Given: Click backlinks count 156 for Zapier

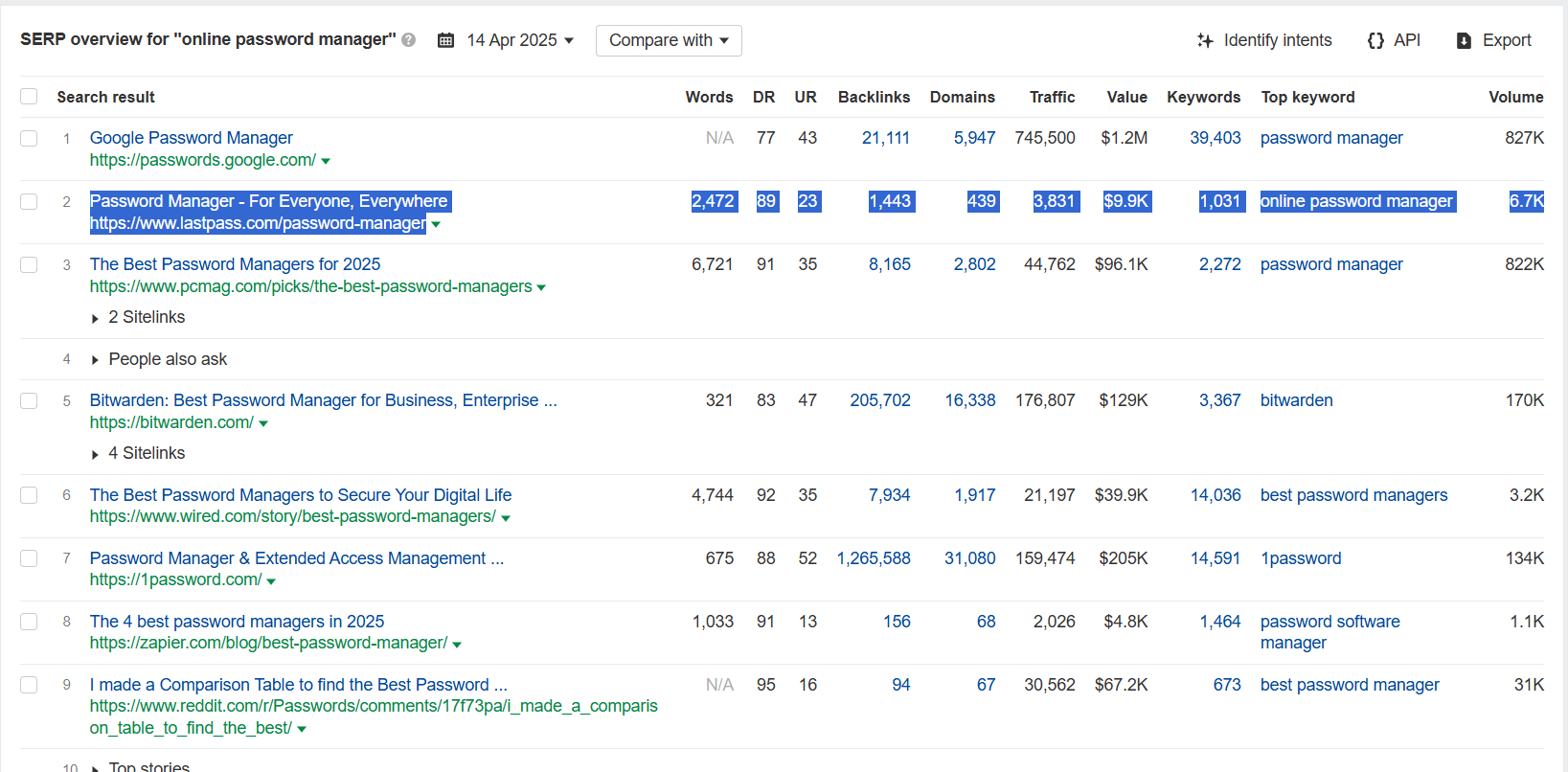Looking at the screenshot, I should (x=897, y=622).
